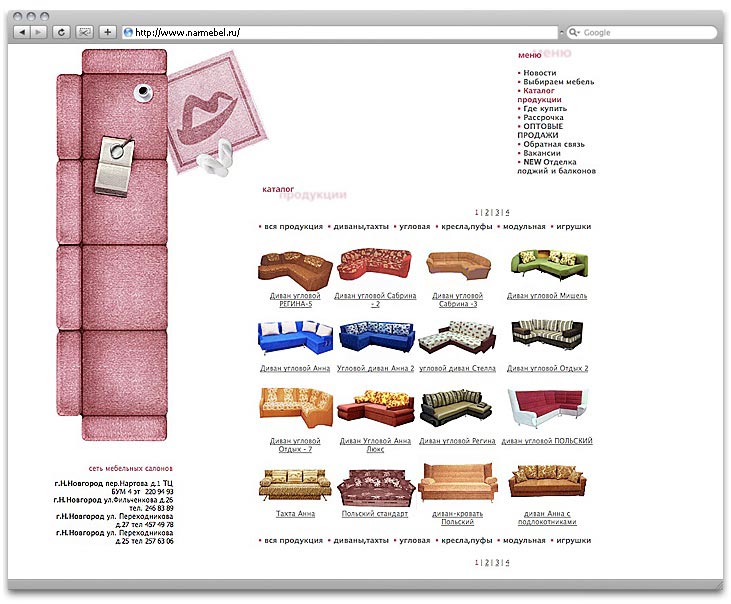
Task: Open диван-кровать Польский thumbnail
Action: [x=457, y=483]
